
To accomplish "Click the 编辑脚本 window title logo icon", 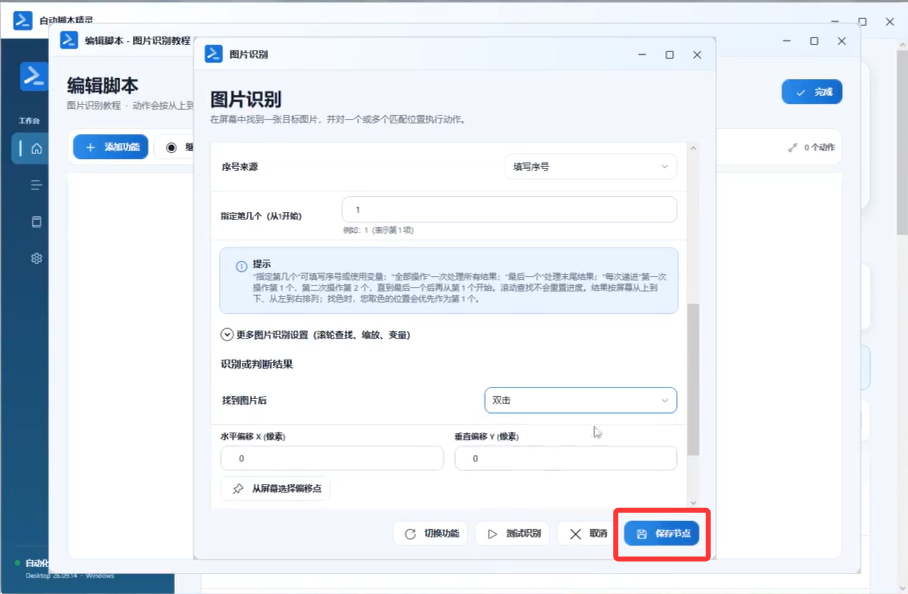I will pos(69,40).
